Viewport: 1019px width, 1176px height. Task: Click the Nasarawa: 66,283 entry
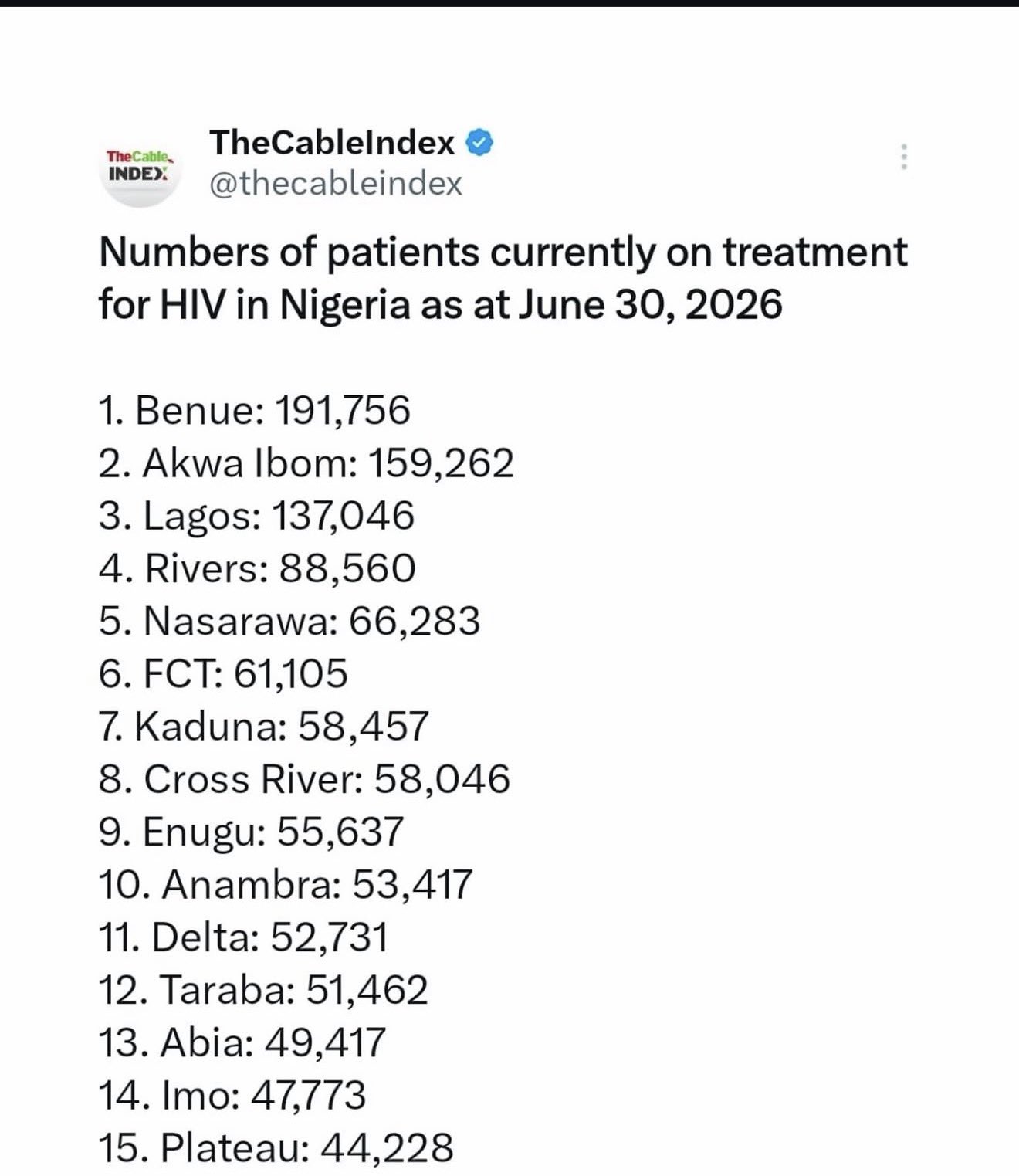(289, 621)
